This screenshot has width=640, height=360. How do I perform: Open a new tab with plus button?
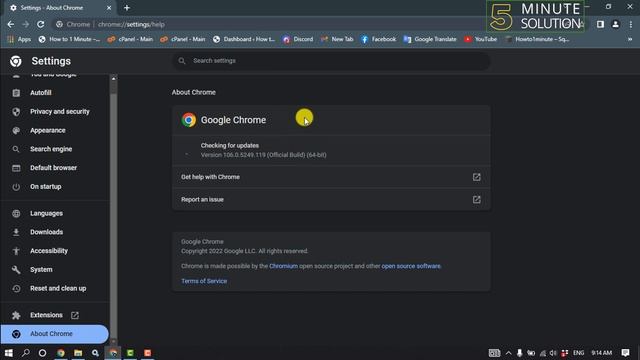(127, 8)
